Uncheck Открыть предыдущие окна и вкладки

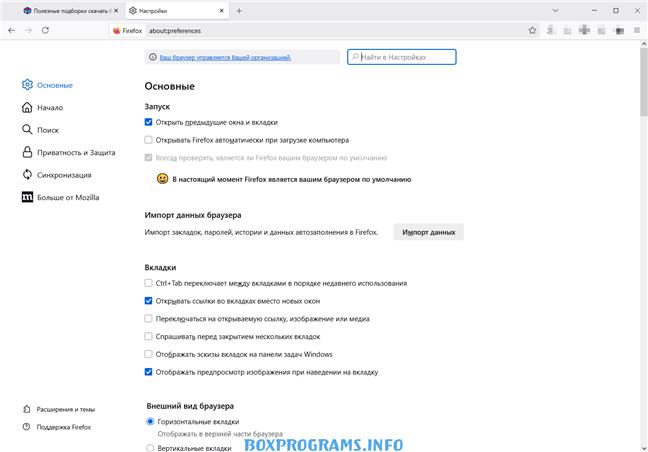148,122
